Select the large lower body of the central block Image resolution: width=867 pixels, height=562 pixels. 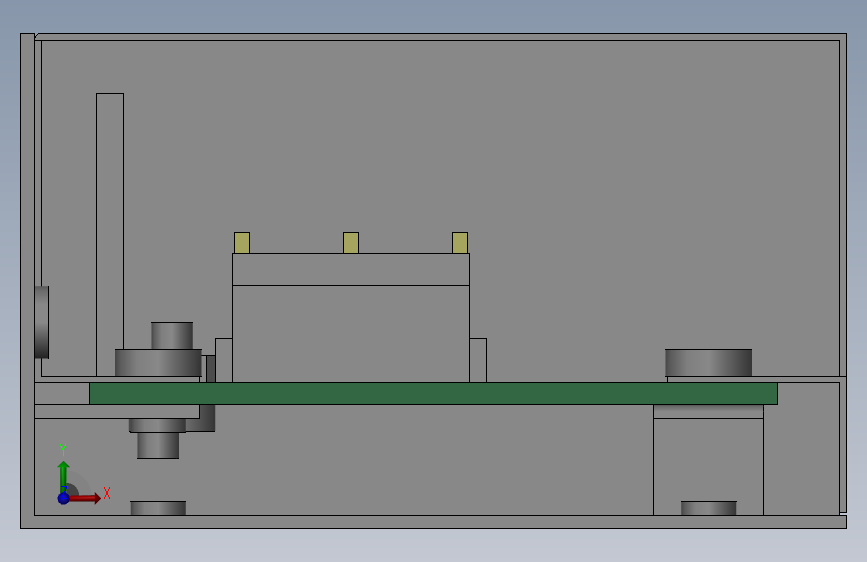pos(351,334)
